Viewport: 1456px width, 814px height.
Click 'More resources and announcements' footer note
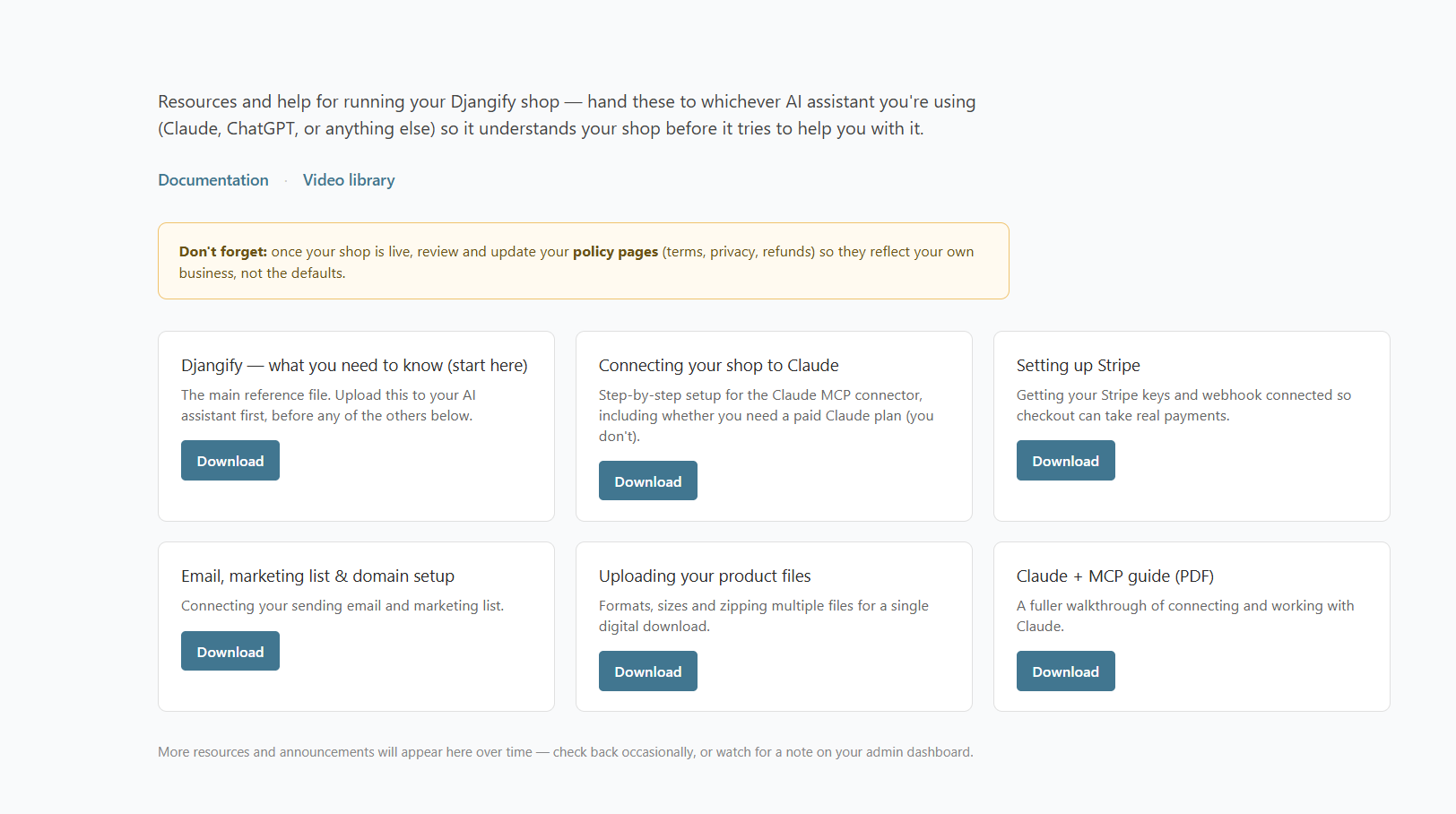click(566, 752)
